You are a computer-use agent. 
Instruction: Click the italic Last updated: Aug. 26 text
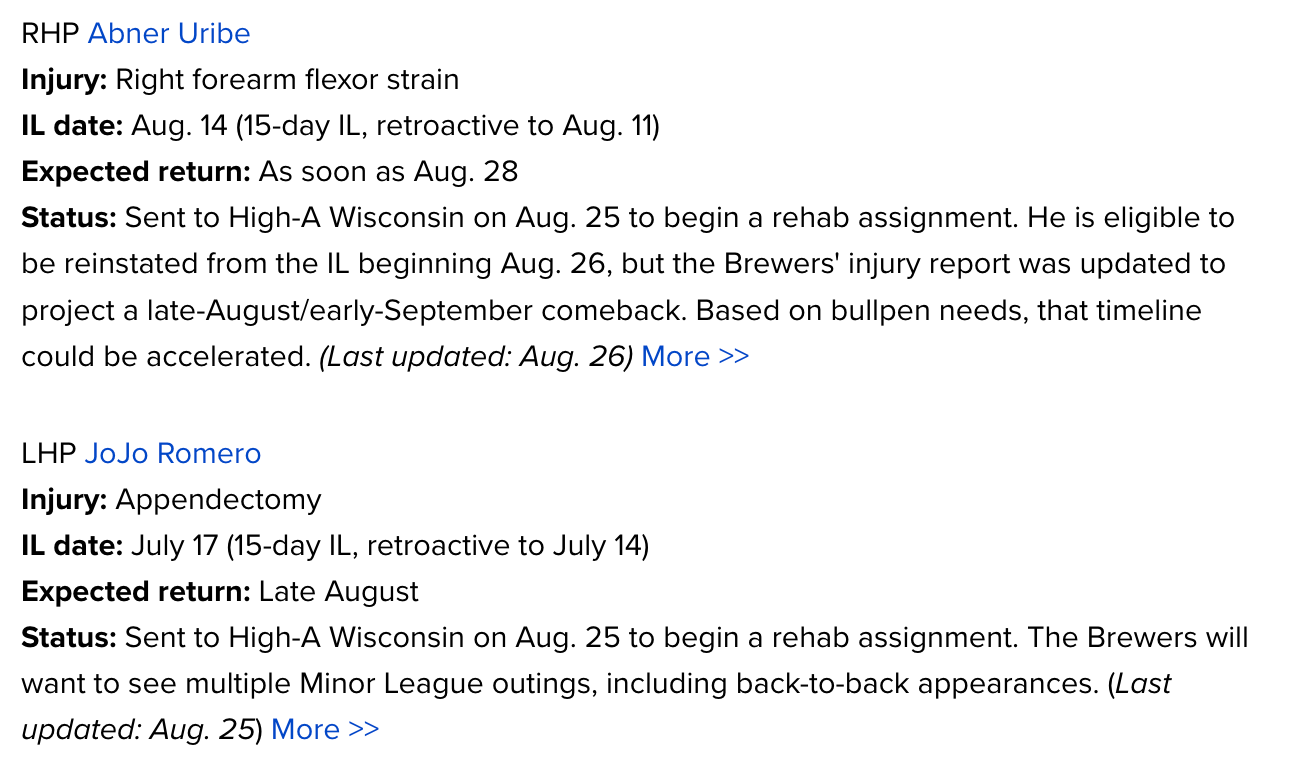point(476,356)
